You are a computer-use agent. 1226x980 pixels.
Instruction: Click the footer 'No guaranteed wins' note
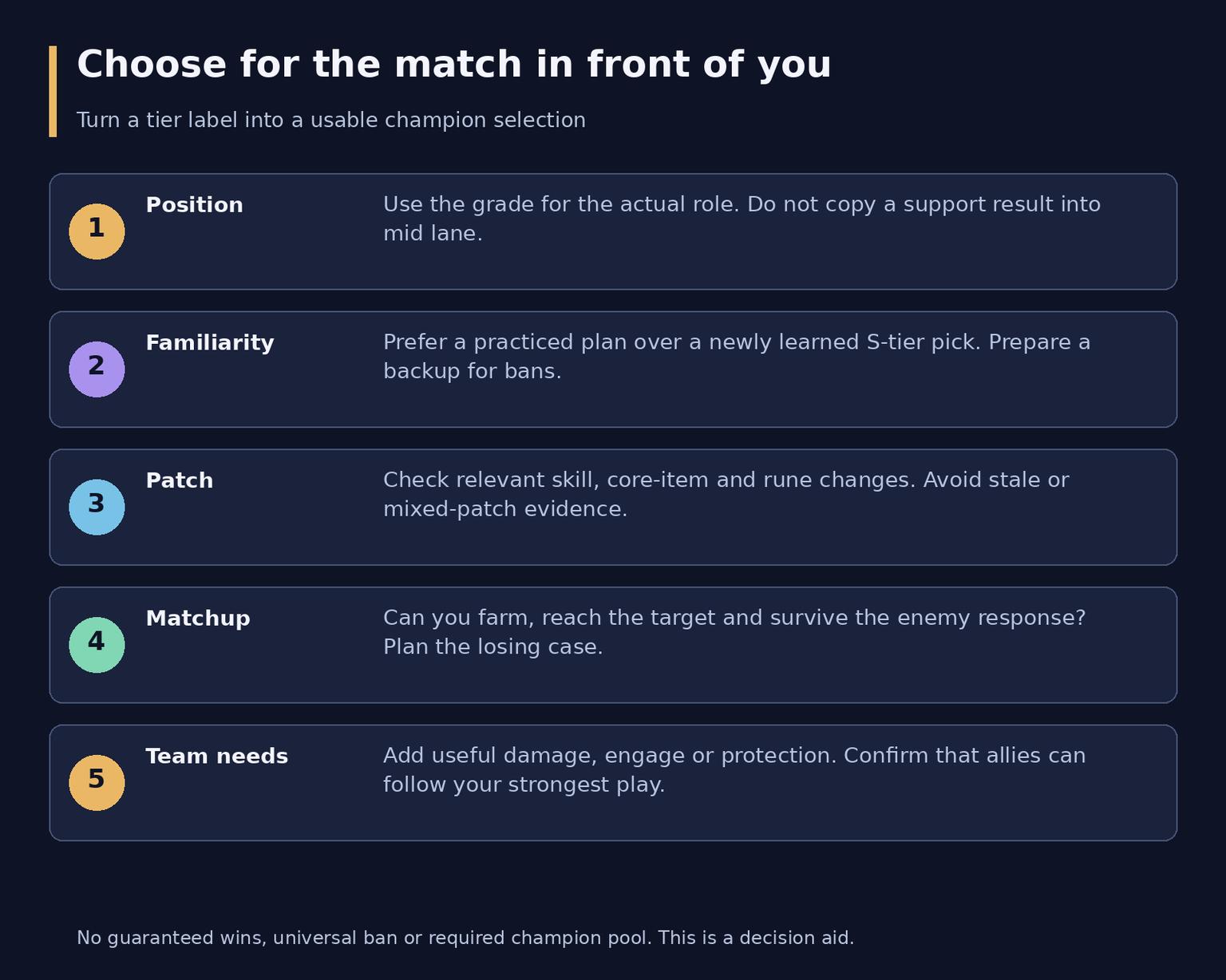[465, 939]
